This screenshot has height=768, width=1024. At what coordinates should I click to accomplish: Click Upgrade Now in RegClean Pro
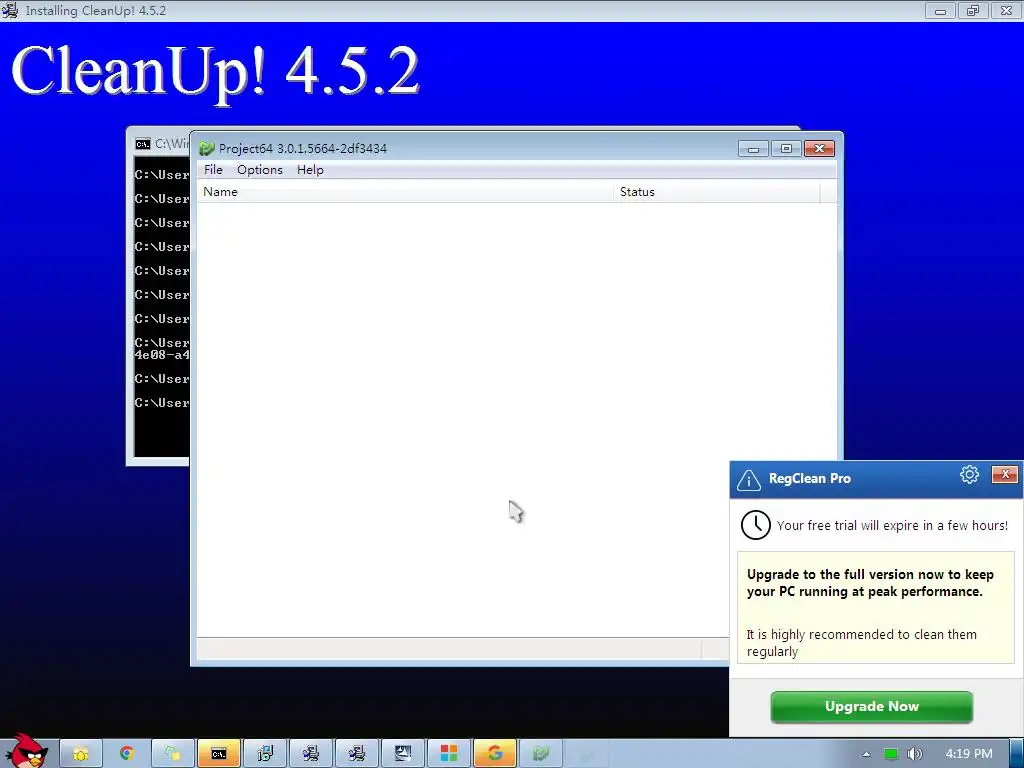[871, 707]
